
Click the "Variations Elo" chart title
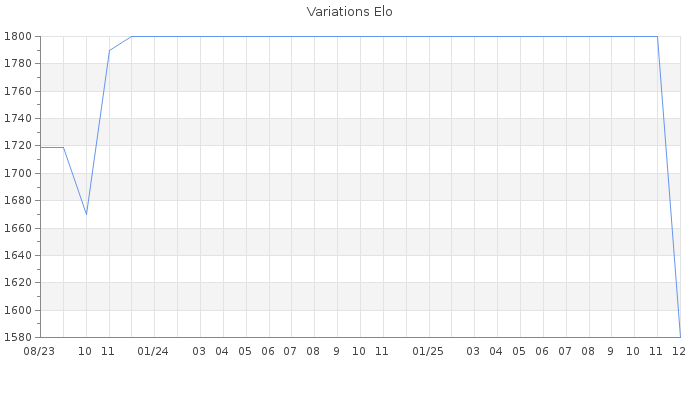click(x=349, y=12)
